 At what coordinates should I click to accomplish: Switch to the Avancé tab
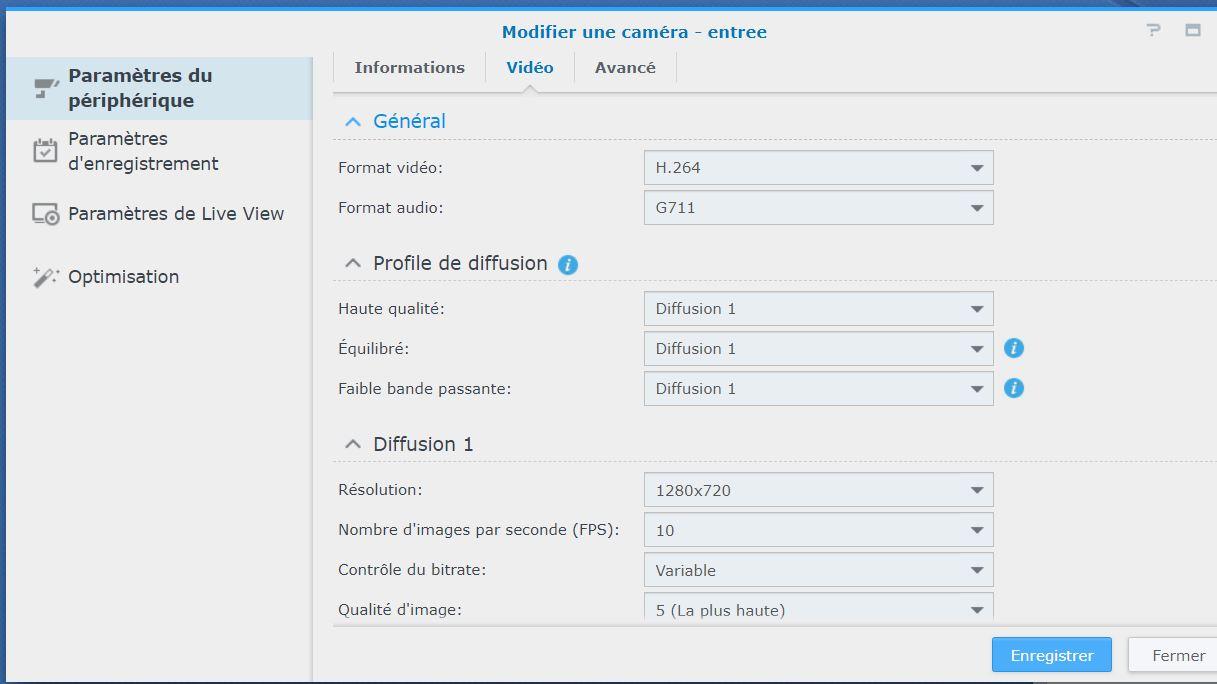click(625, 68)
